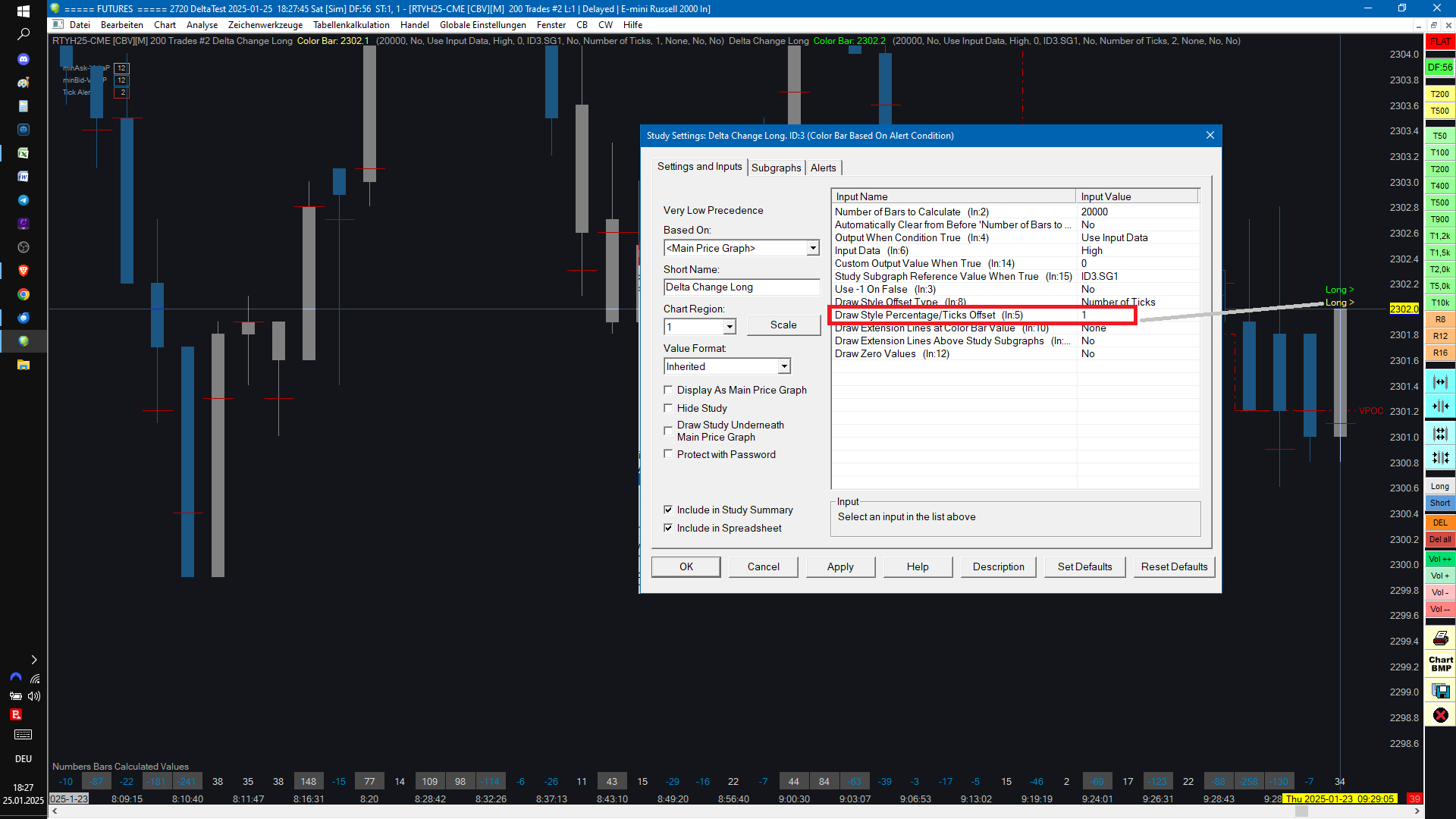Click the Short Name input field
Image resolution: width=1456 pixels, height=819 pixels.
[741, 287]
